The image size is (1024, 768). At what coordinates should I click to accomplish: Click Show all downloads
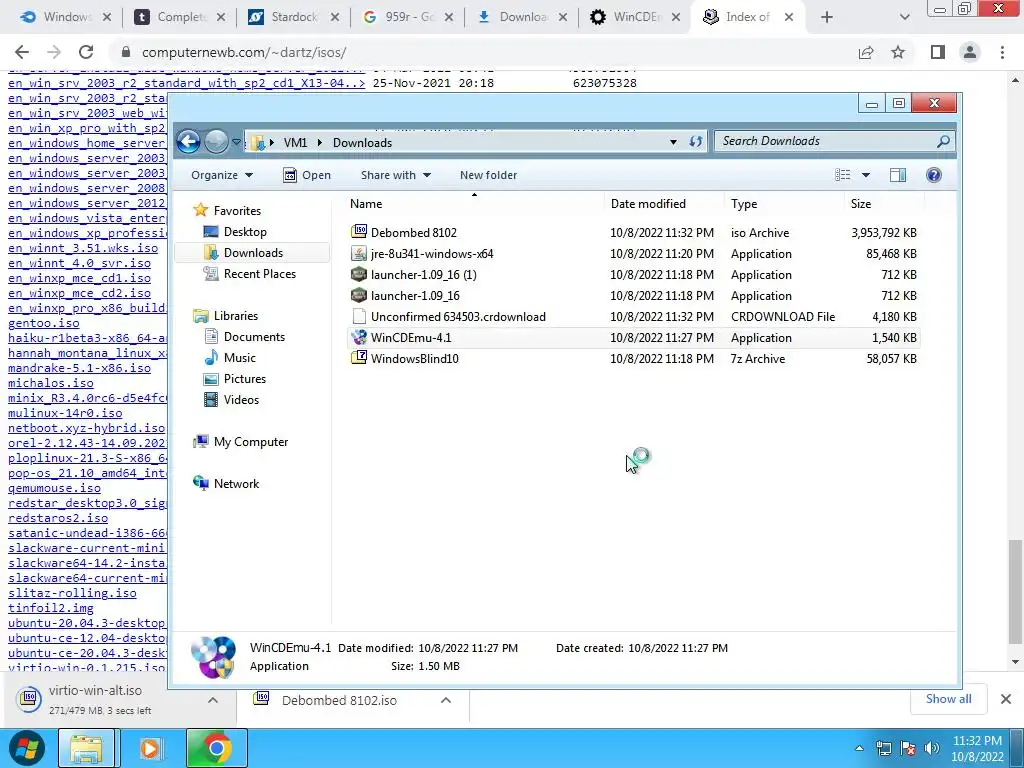(948, 699)
